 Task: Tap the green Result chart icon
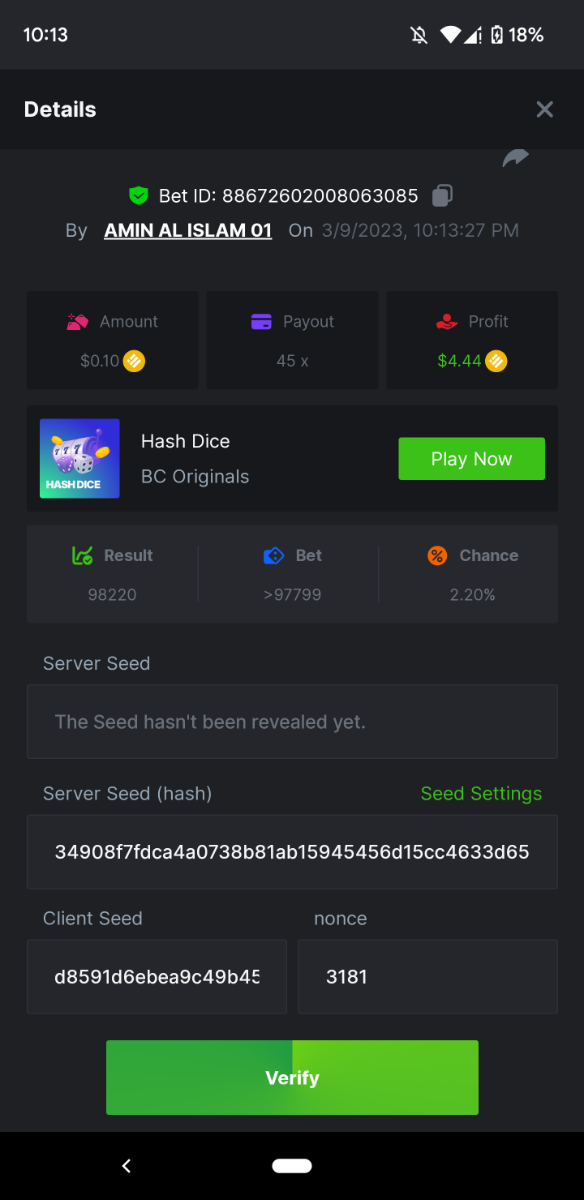tap(82, 555)
